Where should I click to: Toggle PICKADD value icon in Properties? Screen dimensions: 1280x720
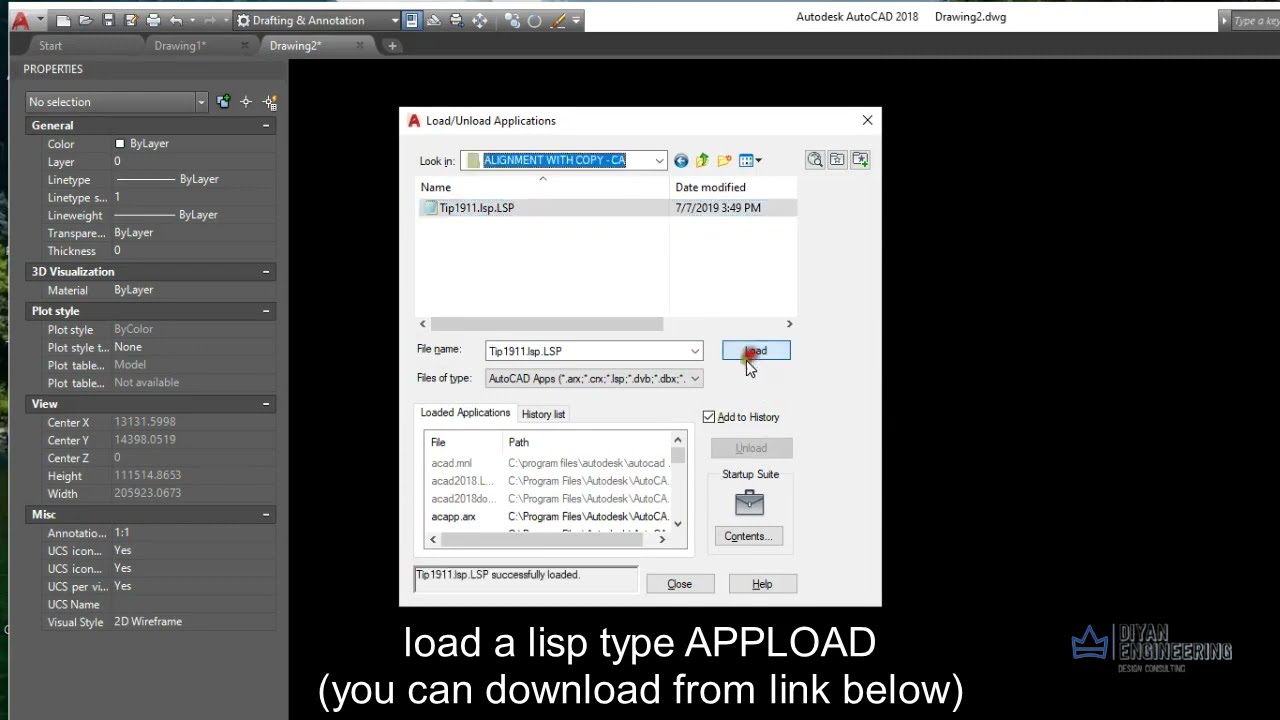(x=223, y=102)
